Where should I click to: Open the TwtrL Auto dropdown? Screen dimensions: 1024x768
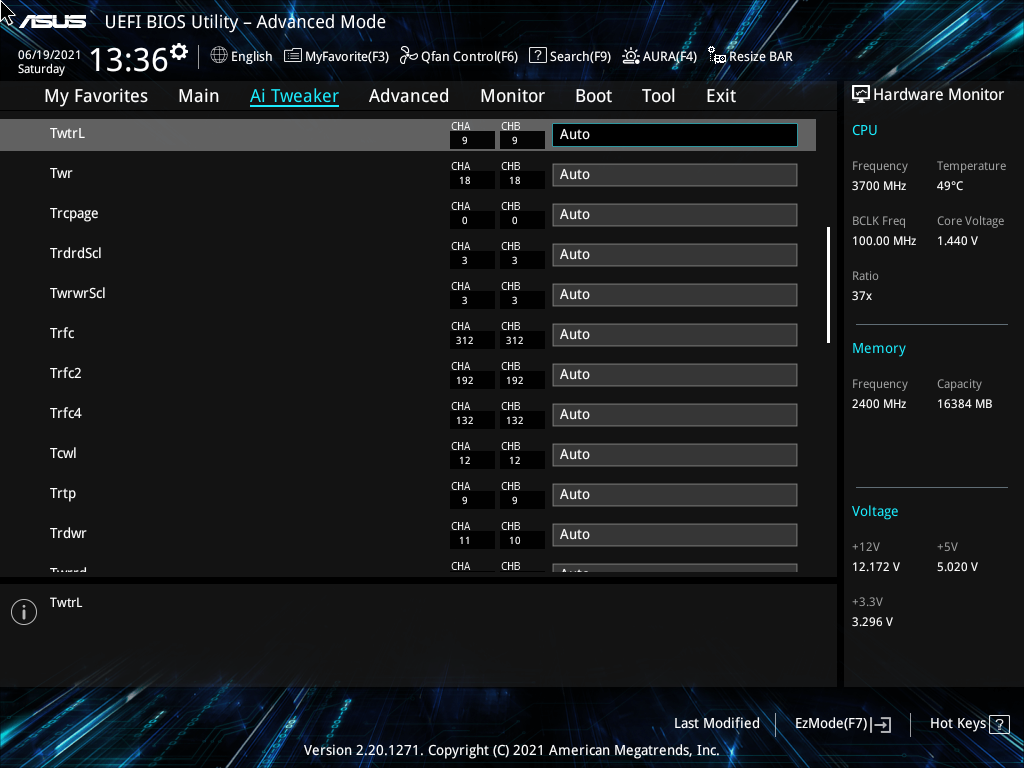pyautogui.click(x=674, y=134)
